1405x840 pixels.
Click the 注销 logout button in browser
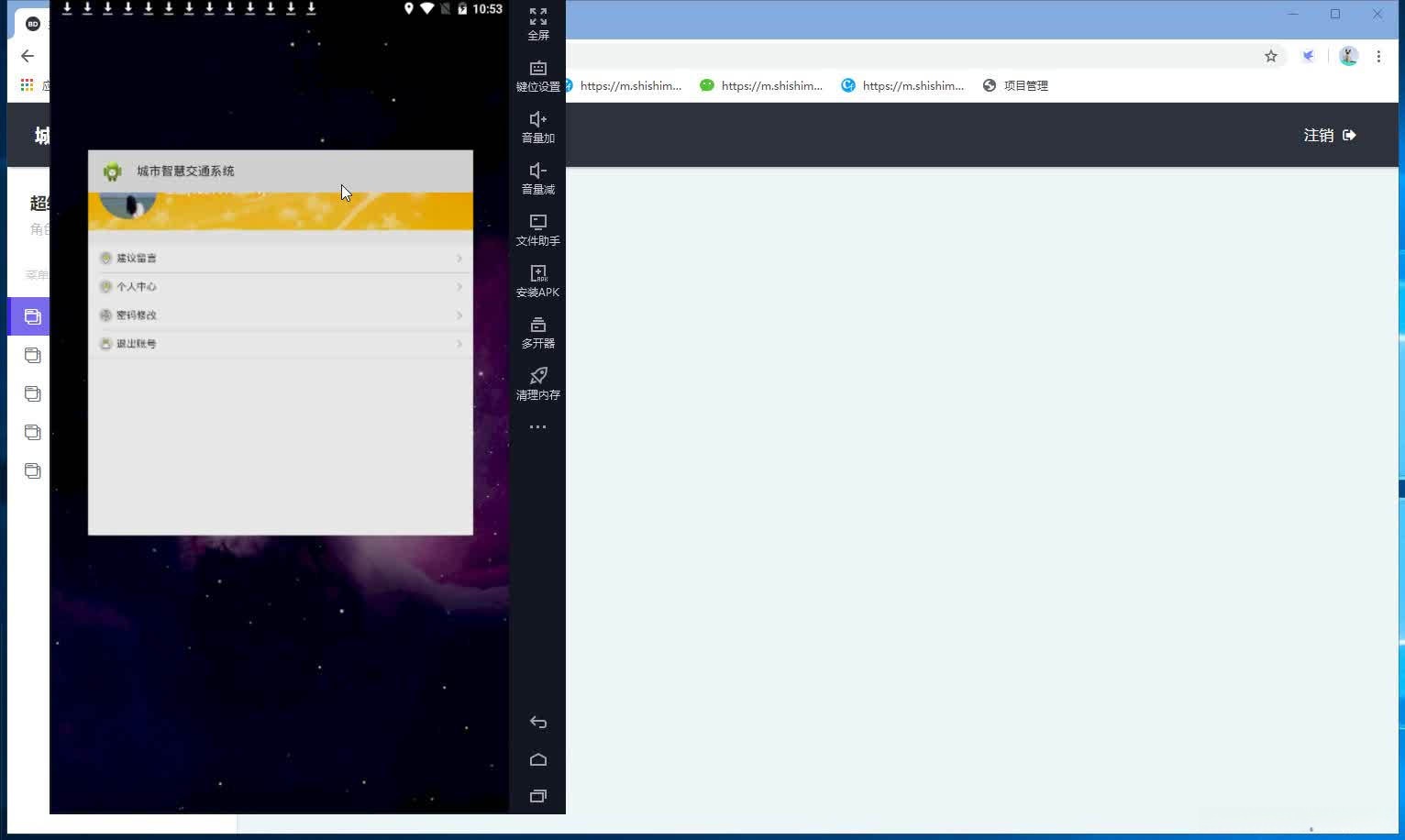point(1330,135)
